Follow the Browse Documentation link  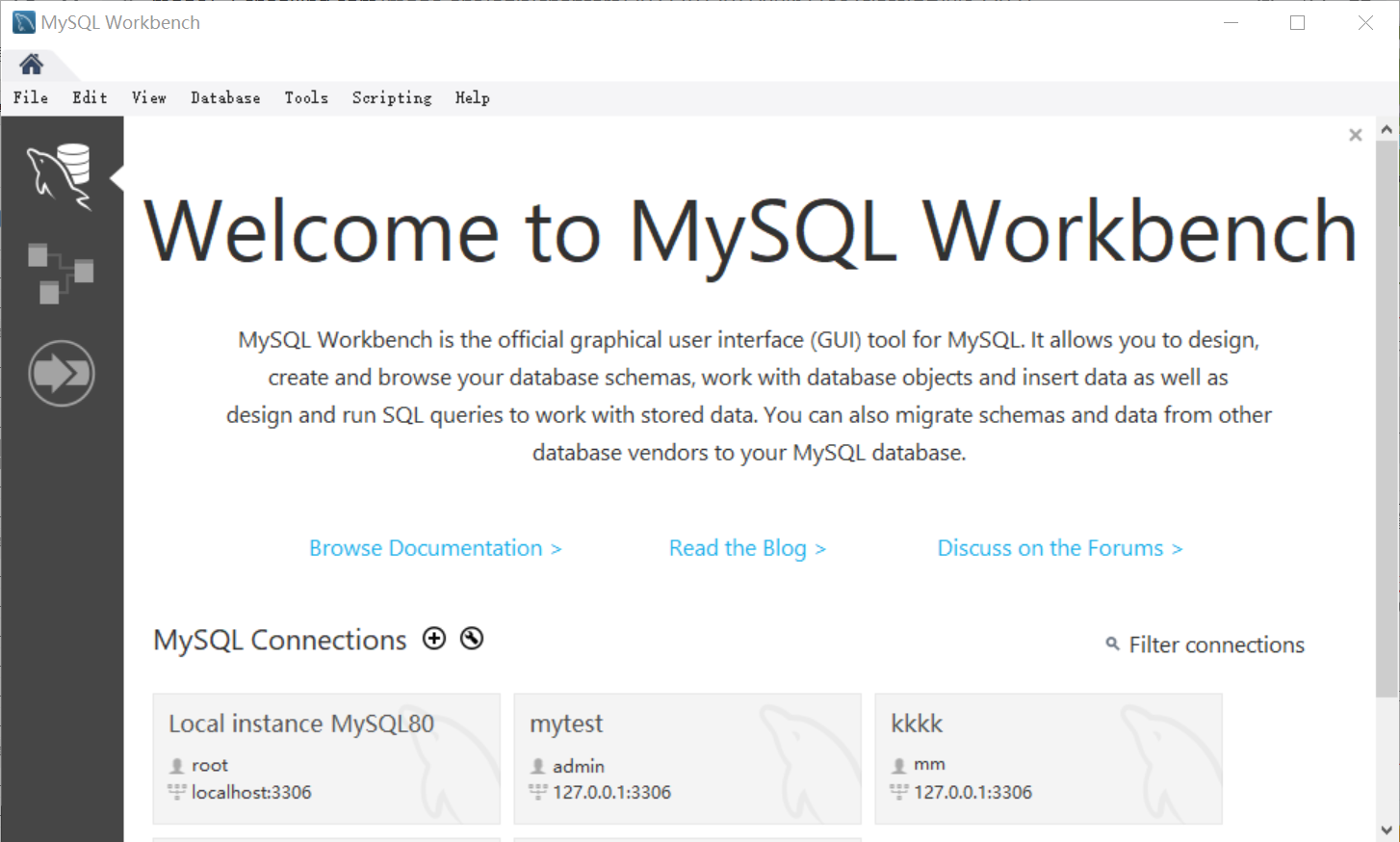(435, 548)
